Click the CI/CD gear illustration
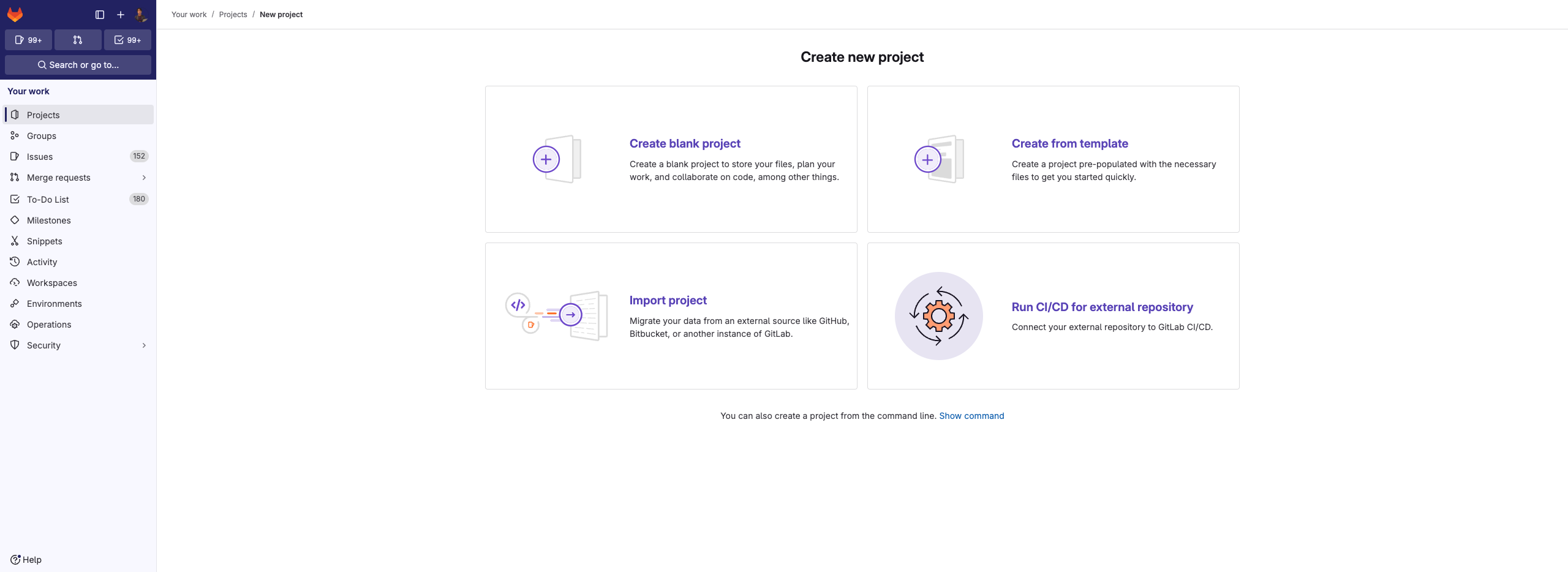Viewport: 1568px width, 572px height. coord(938,316)
